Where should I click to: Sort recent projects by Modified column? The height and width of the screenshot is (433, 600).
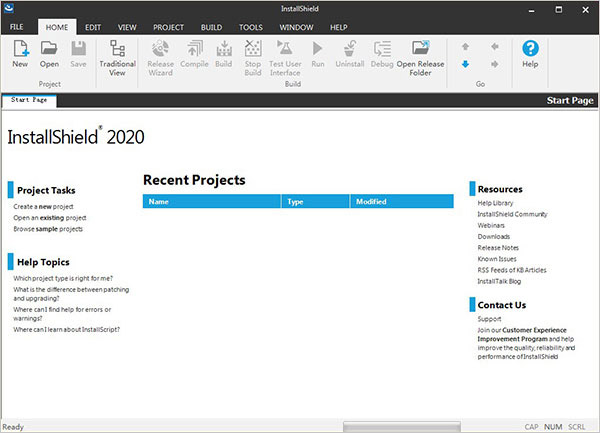pyautogui.click(x=372, y=202)
